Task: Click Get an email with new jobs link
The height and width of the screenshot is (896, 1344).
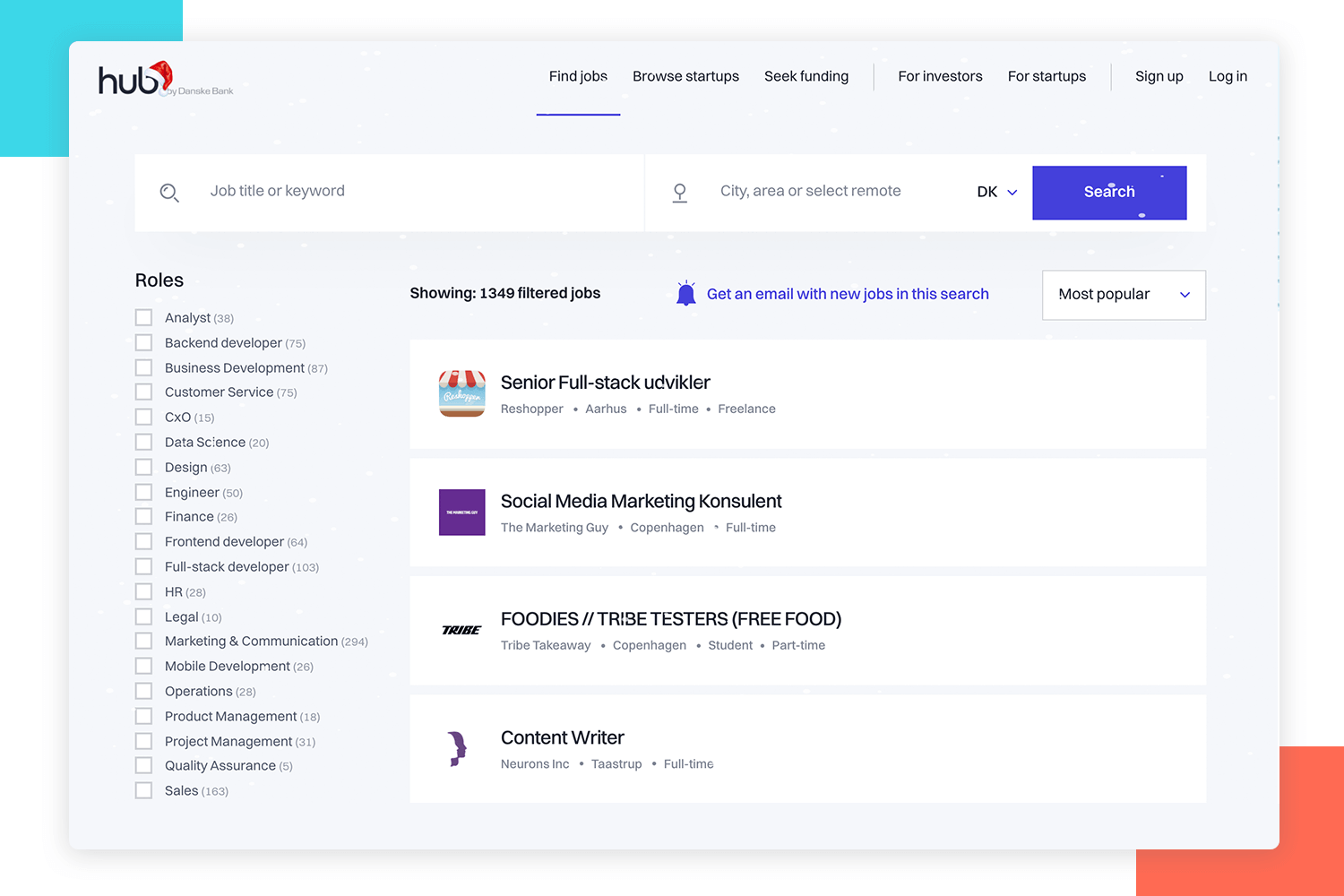Action: (x=848, y=294)
